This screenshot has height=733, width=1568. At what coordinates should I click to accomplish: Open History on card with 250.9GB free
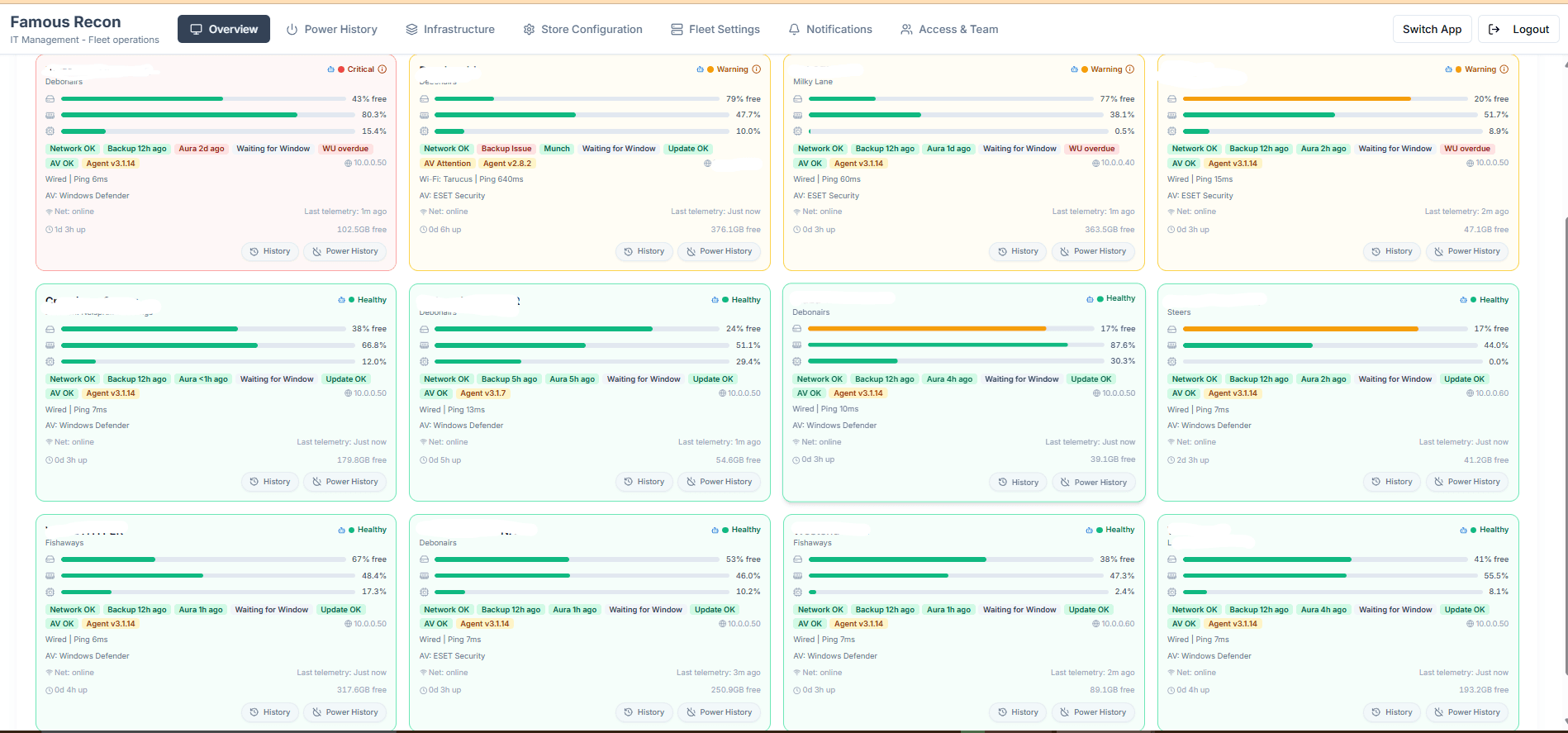644,712
